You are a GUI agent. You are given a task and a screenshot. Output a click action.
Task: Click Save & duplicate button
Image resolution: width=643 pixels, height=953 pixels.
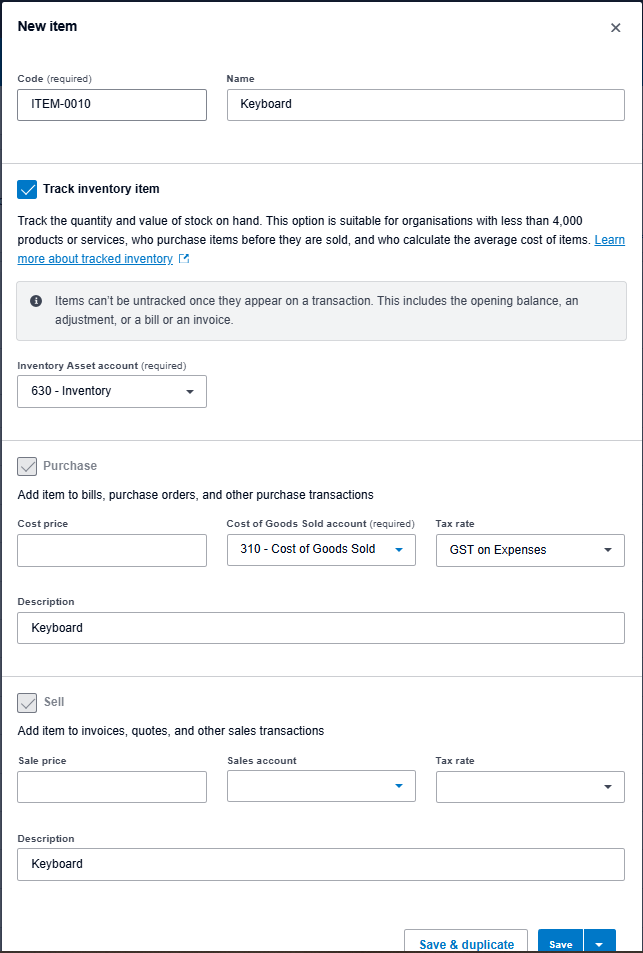tap(466, 943)
